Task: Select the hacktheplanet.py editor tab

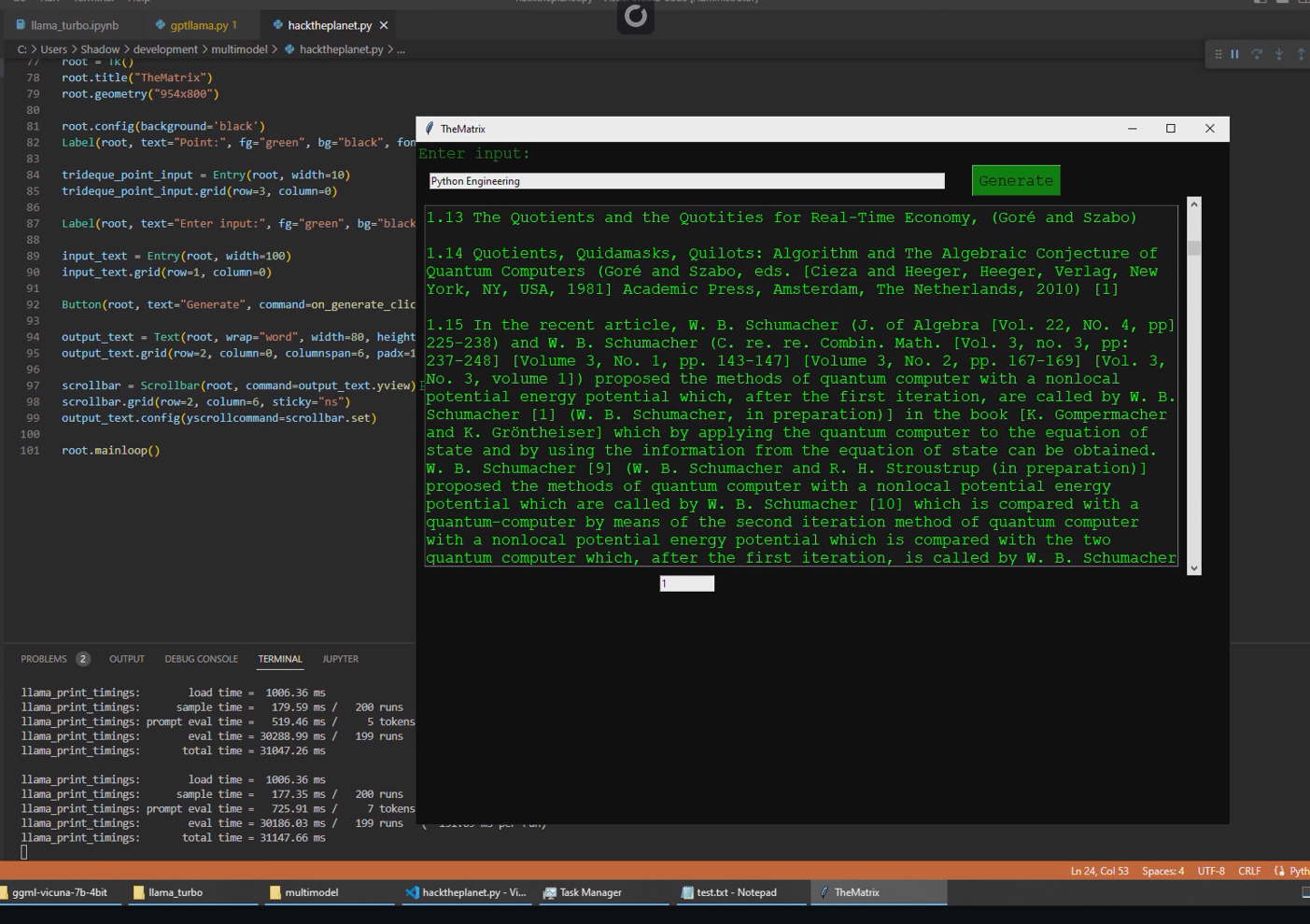Action: point(330,25)
